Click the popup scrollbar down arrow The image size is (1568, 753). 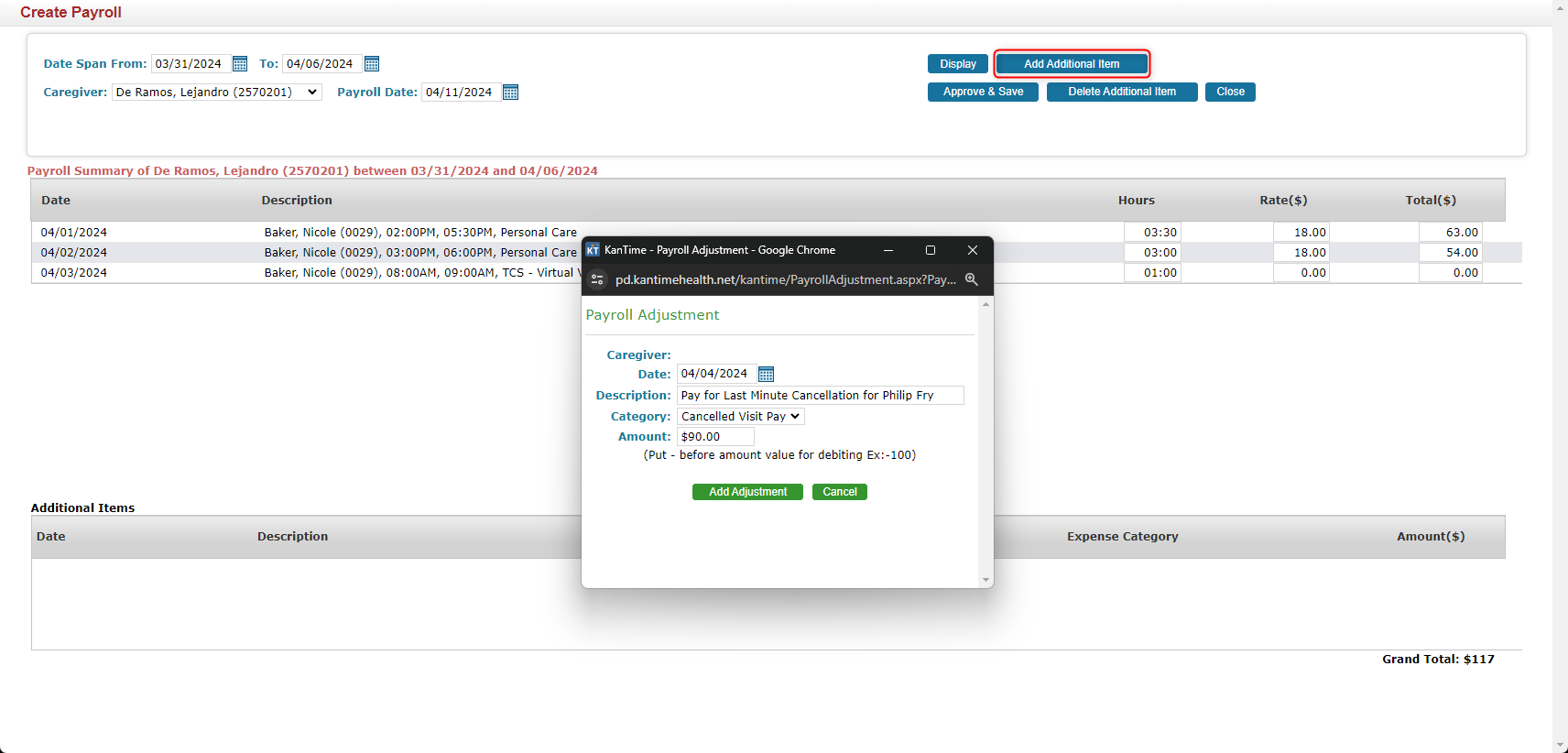(x=985, y=580)
